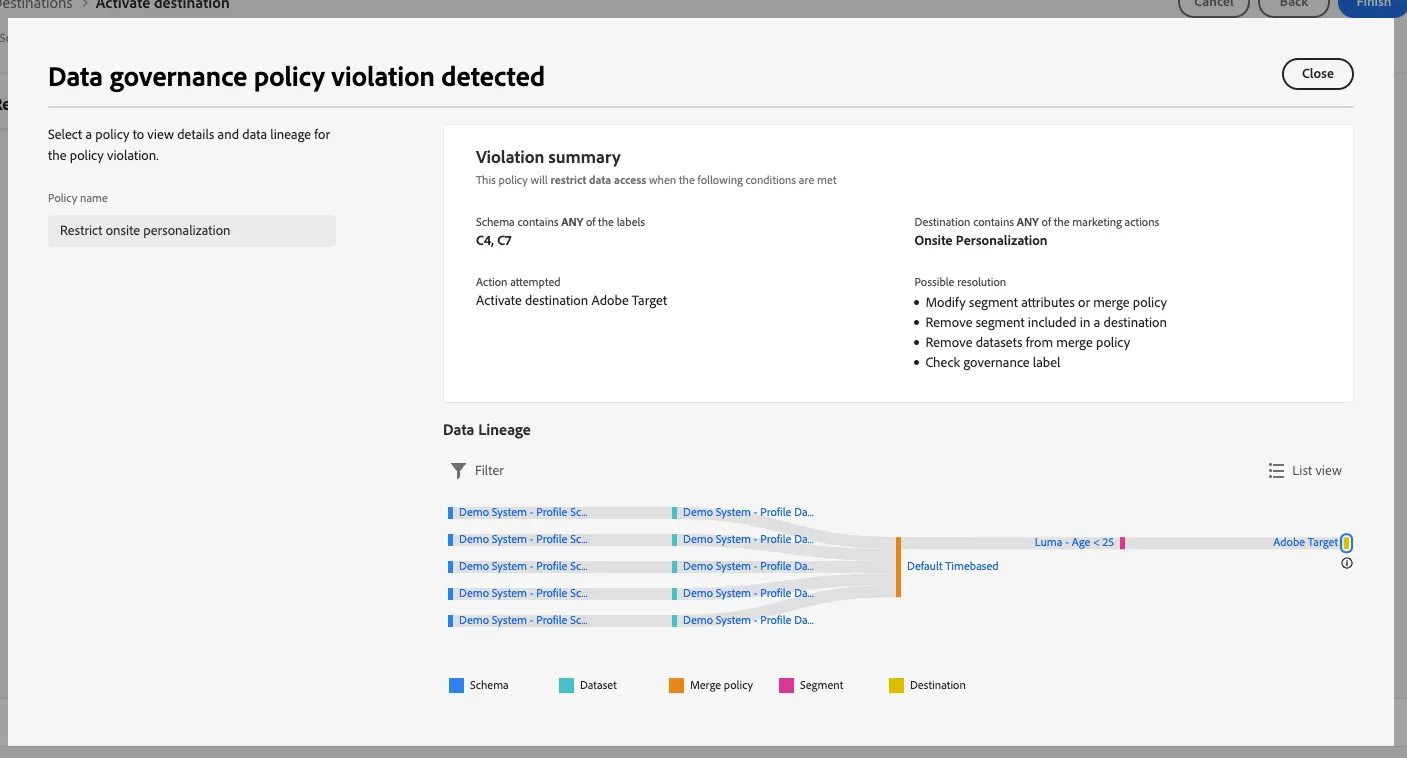Screen dimensions: 1407x758
Task: Click the orange Merge policy legend swatch
Action: 676,685
